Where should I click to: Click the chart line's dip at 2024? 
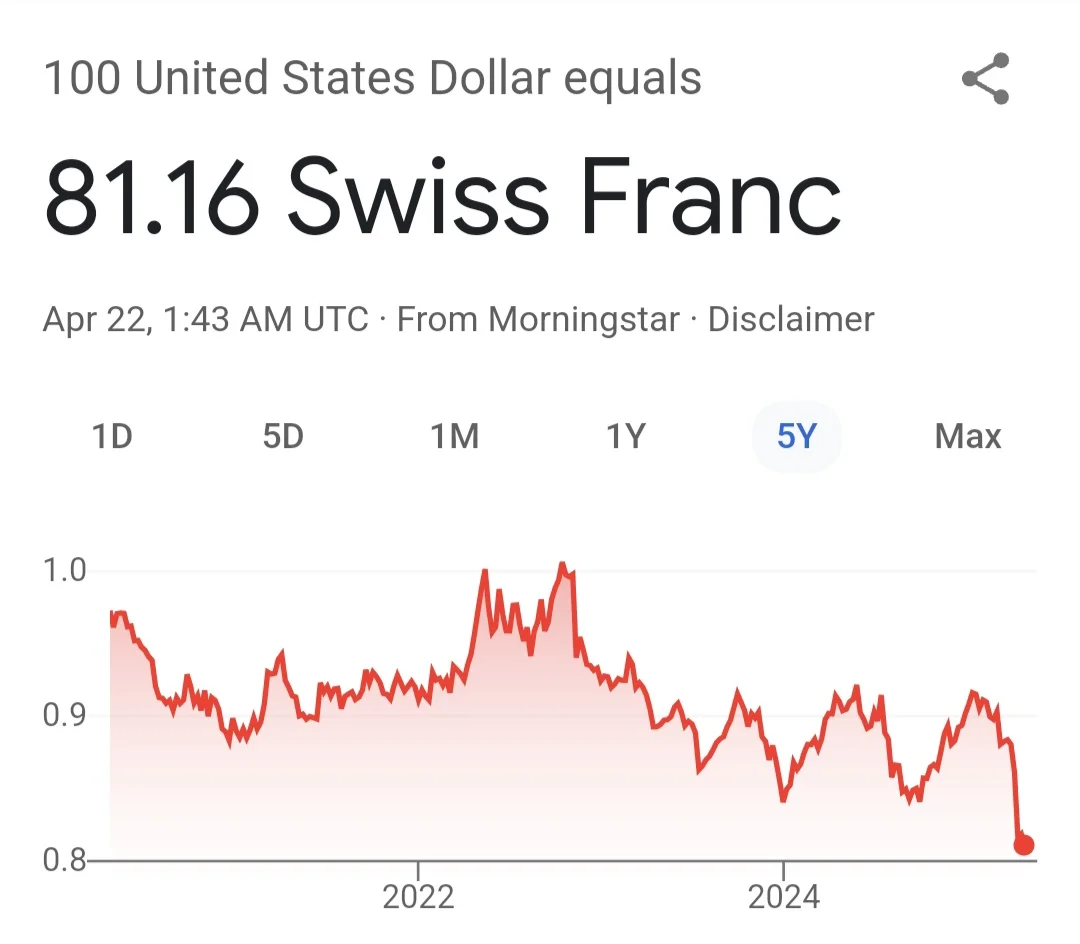783,800
